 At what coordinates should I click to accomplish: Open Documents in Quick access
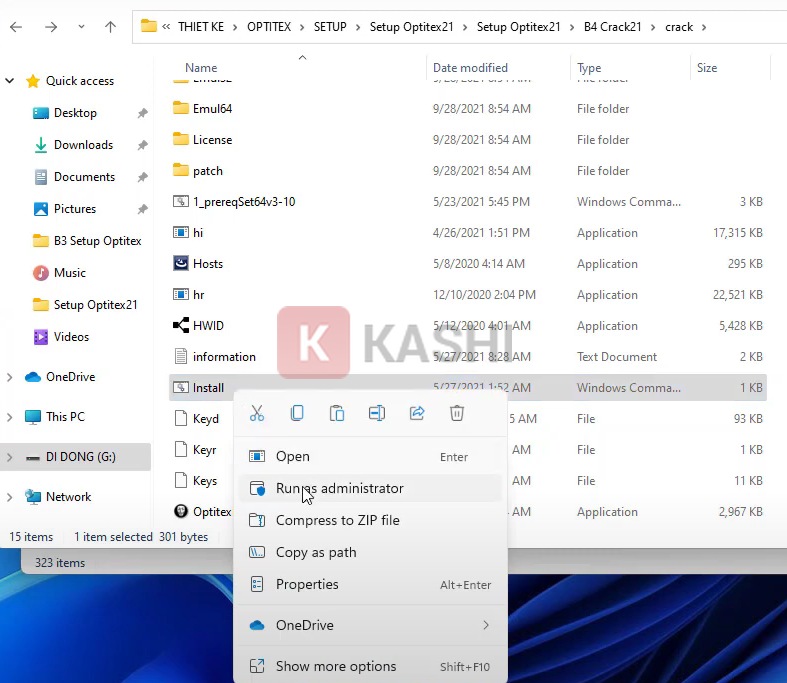[84, 177]
